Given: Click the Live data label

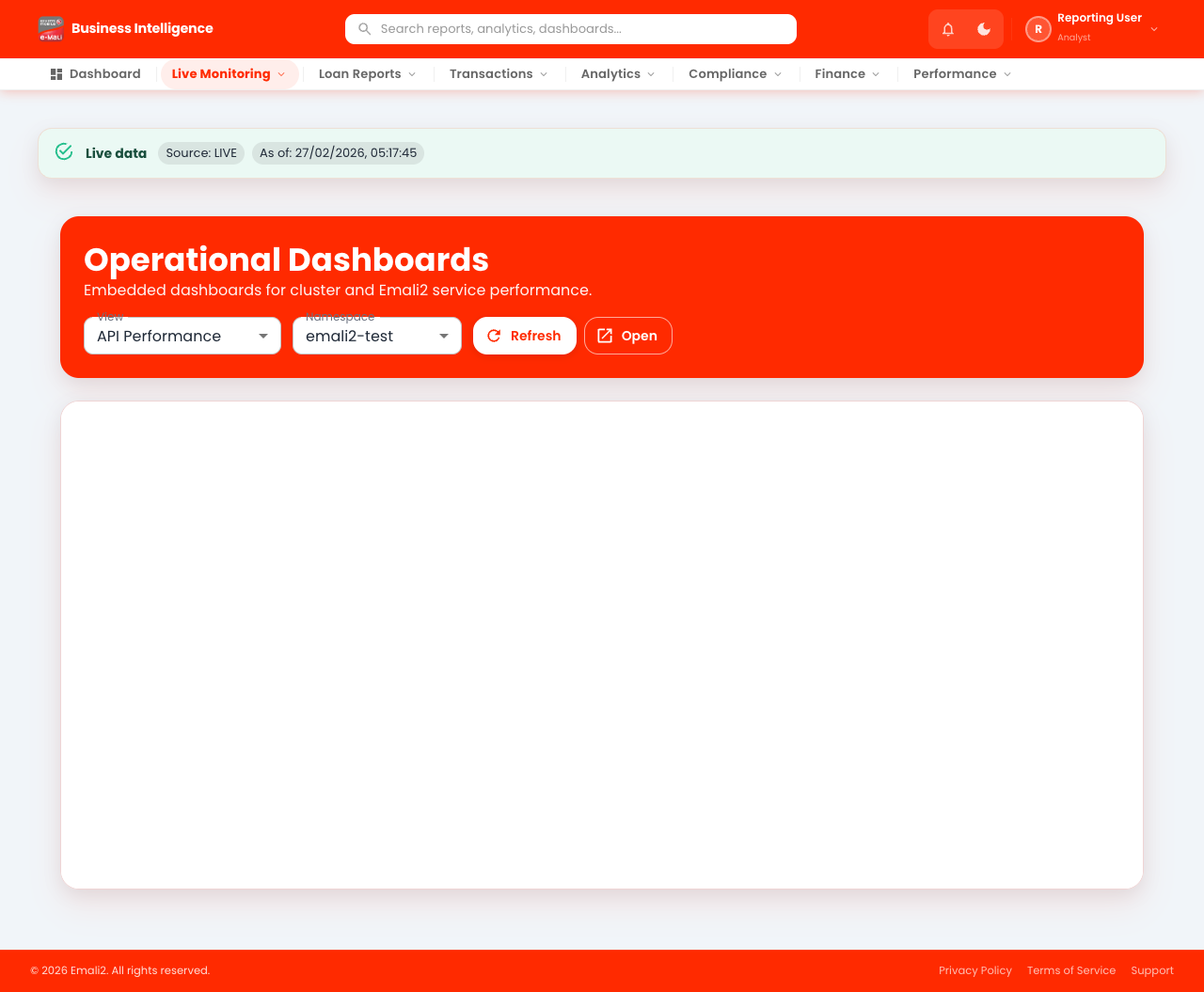Looking at the screenshot, I should pos(116,153).
